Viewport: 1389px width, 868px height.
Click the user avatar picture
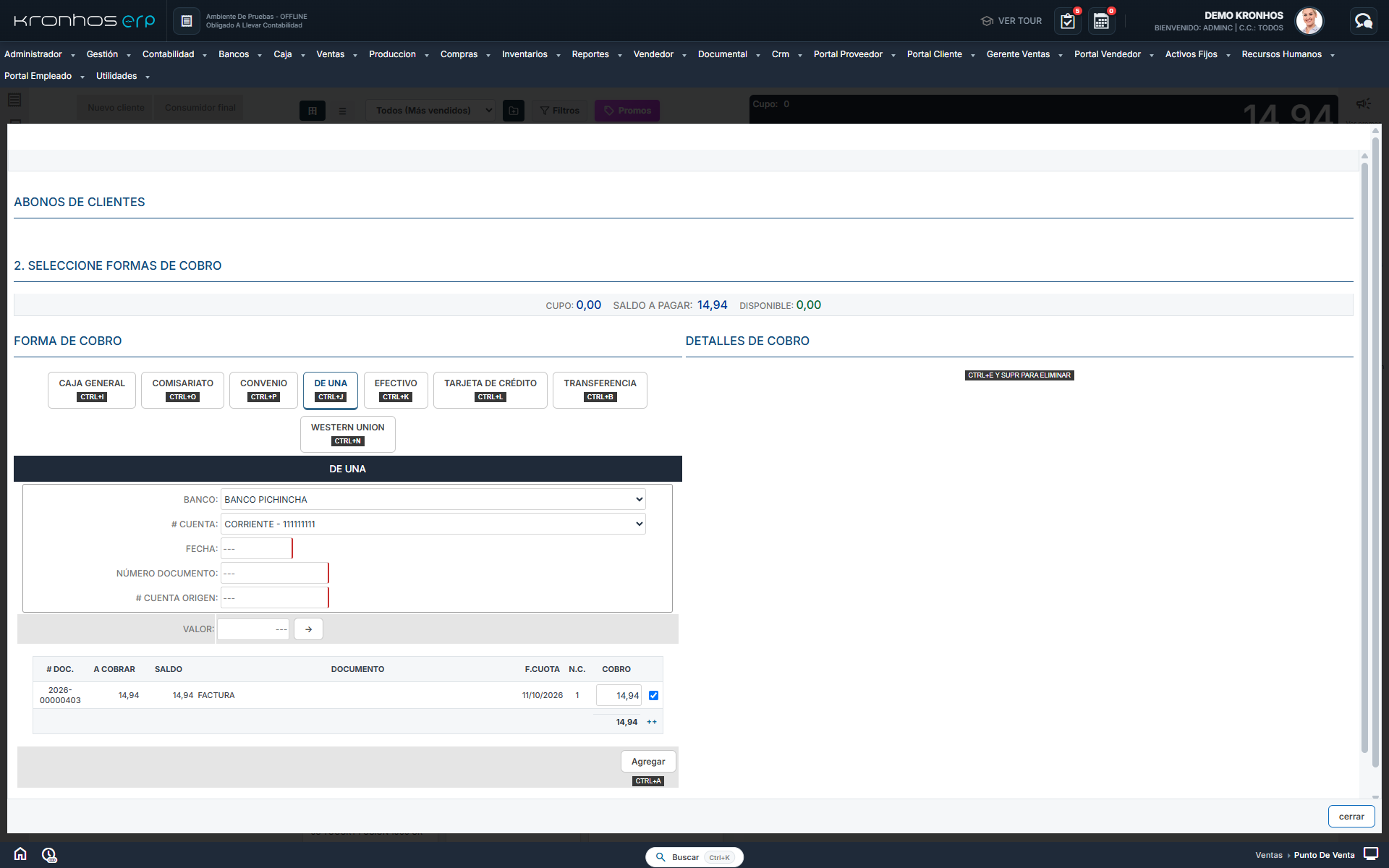(x=1309, y=21)
